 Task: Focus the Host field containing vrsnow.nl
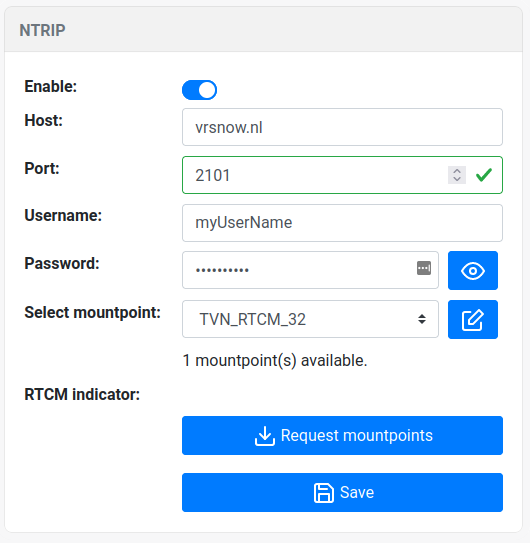(342, 127)
